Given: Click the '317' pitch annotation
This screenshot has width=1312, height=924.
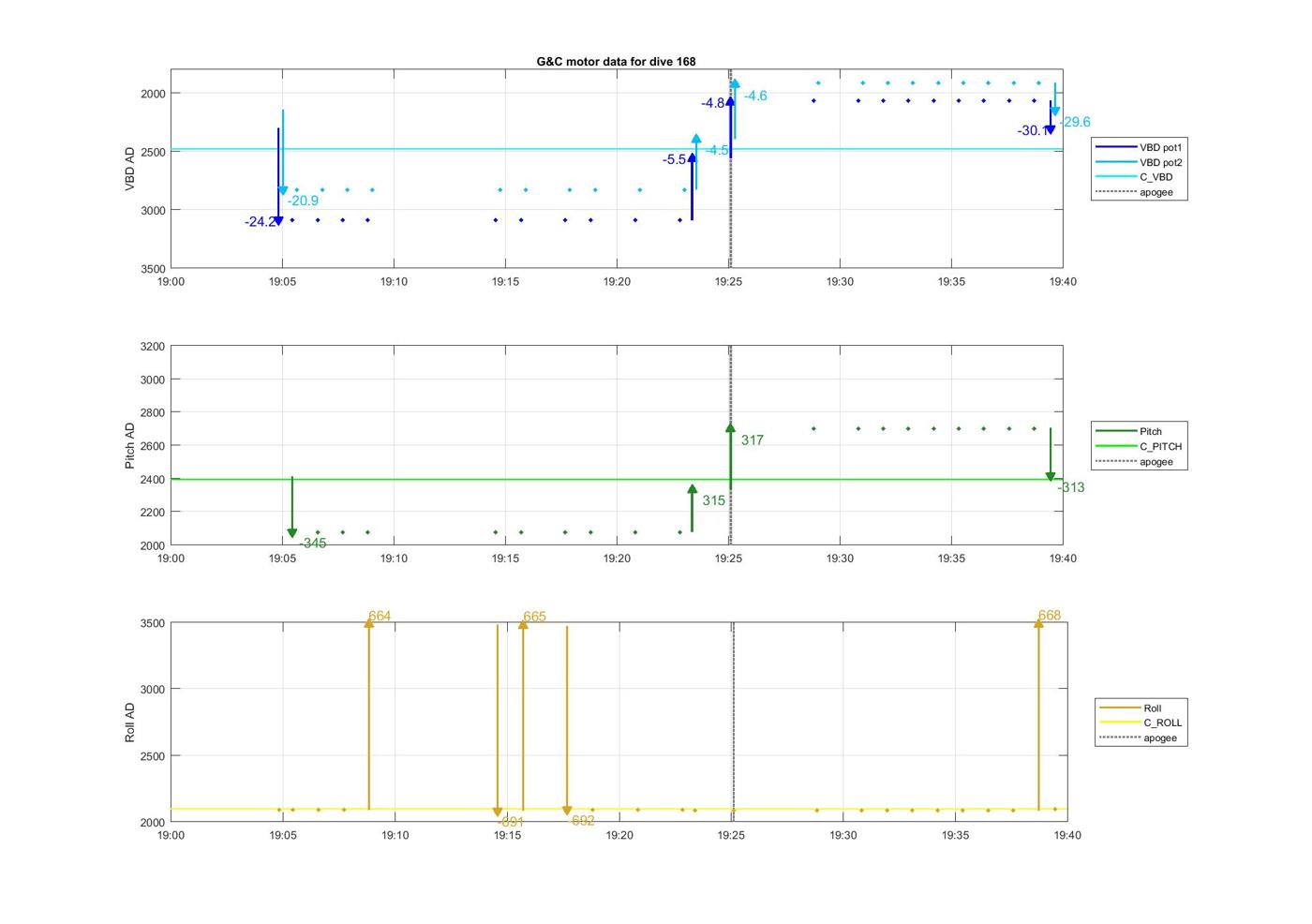Looking at the screenshot, I should (753, 440).
